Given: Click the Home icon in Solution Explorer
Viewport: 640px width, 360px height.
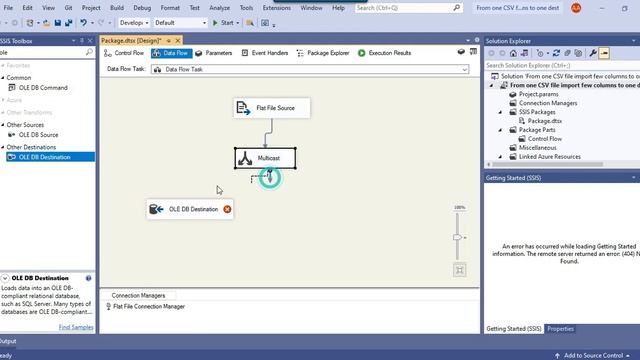Looking at the screenshot, I should click(513, 53).
